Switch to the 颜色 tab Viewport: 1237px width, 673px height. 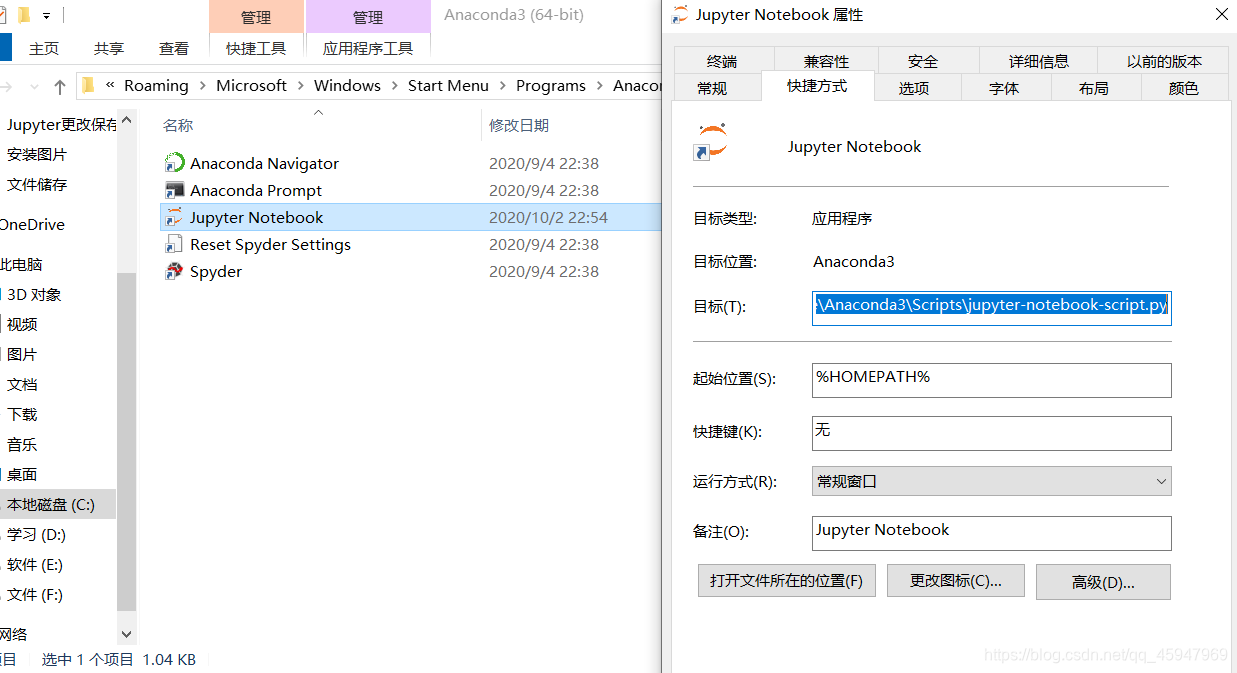1184,88
